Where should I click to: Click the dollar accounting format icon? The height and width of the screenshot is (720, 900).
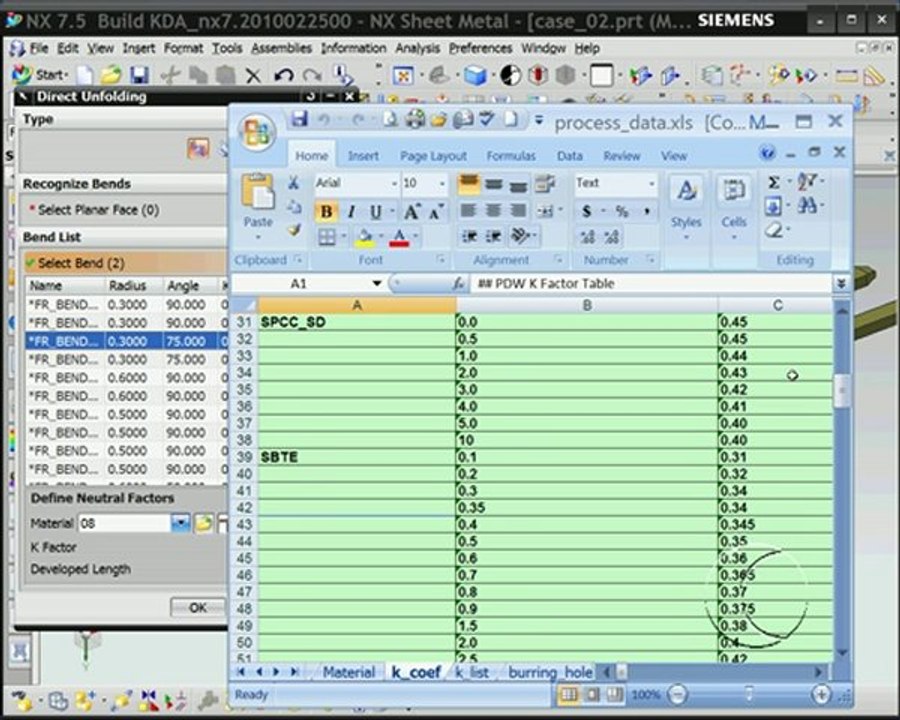pos(586,211)
